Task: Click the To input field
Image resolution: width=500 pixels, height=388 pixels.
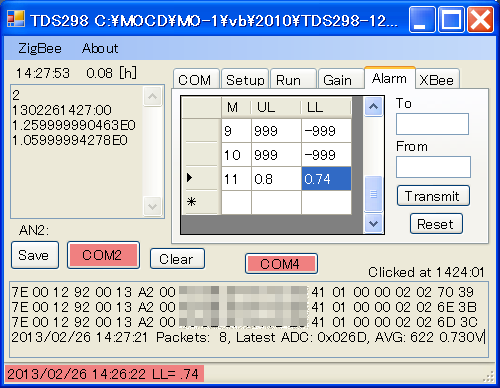Action: tap(432, 124)
